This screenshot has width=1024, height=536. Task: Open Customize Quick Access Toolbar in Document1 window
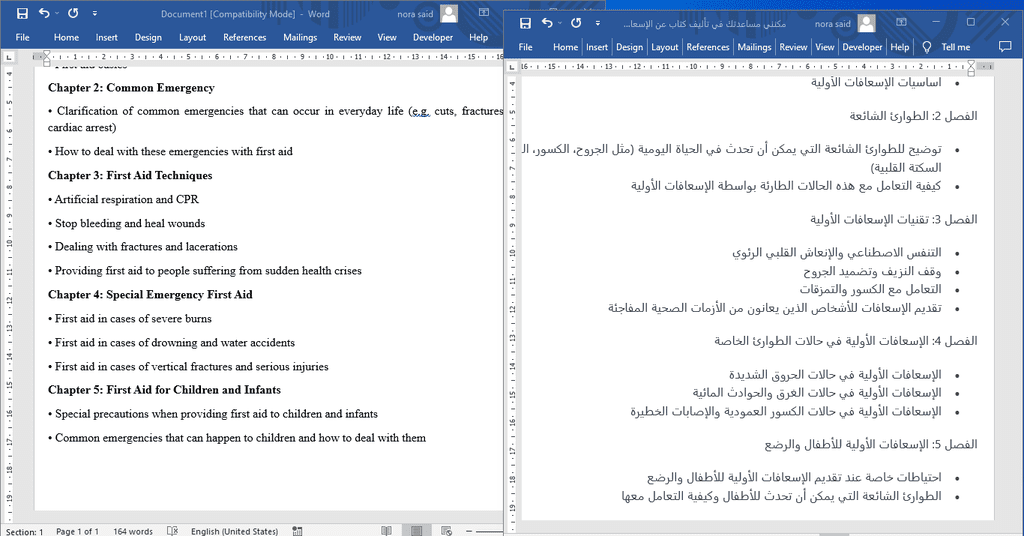click(x=95, y=14)
